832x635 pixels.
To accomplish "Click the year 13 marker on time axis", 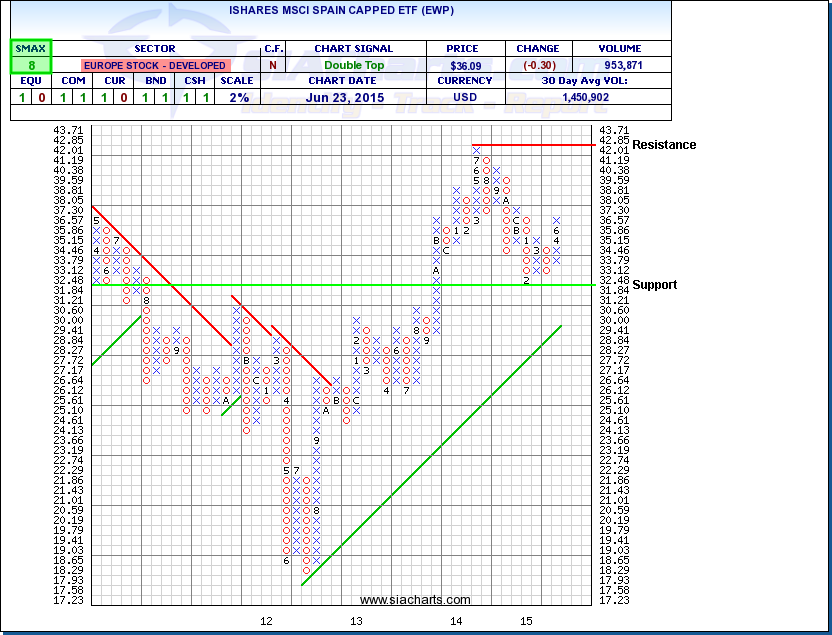I will tap(355, 621).
